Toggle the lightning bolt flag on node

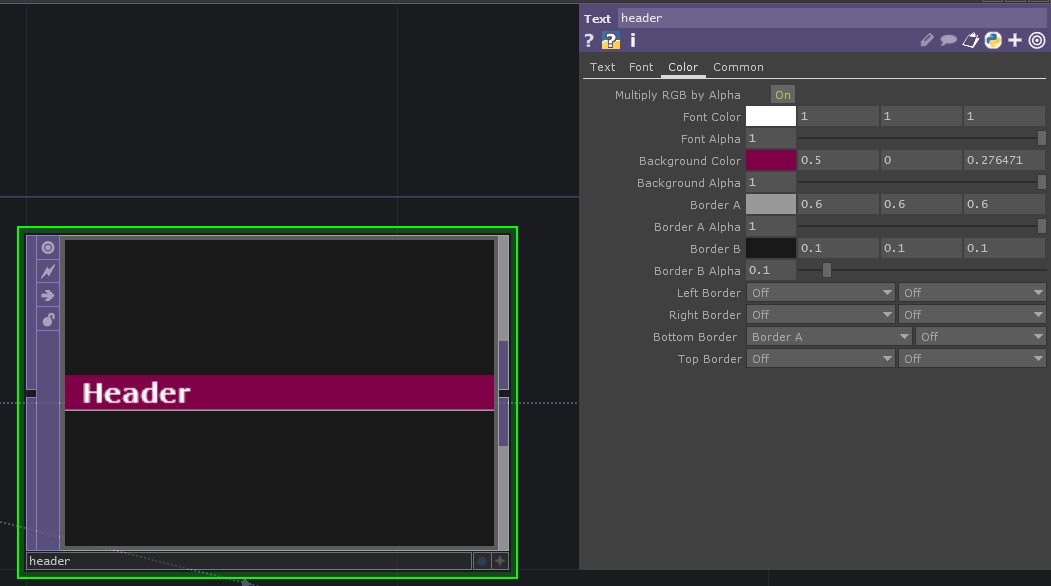[x=48, y=272]
